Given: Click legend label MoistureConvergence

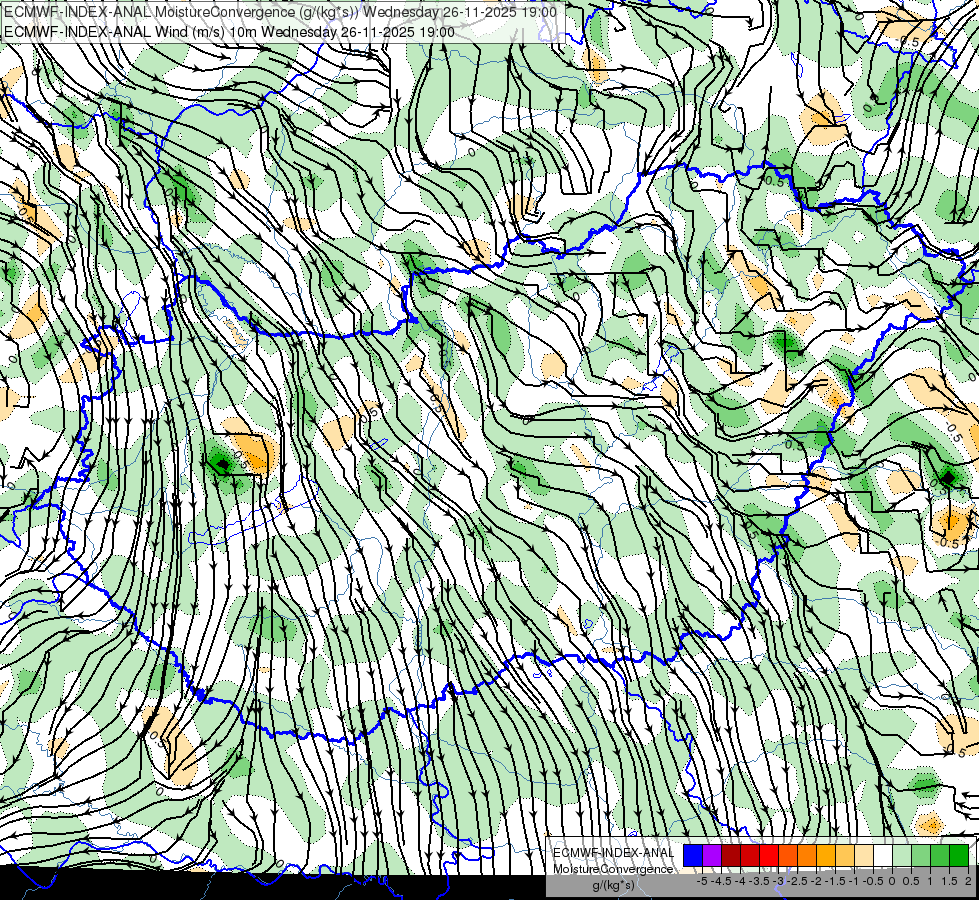Looking at the screenshot, I should (613, 869).
